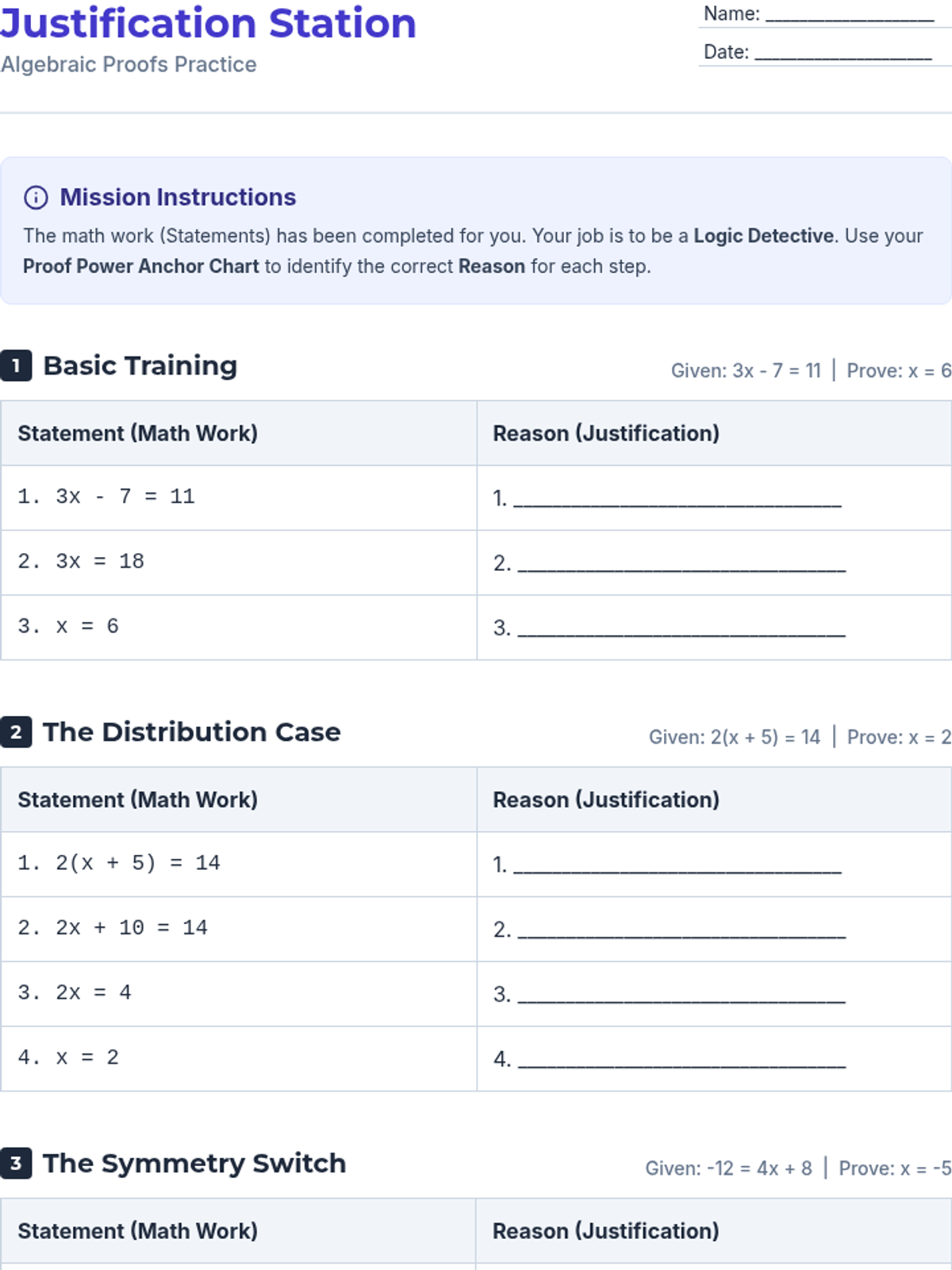
Task: Click The Symmetry Switch heading
Action: (194, 1164)
